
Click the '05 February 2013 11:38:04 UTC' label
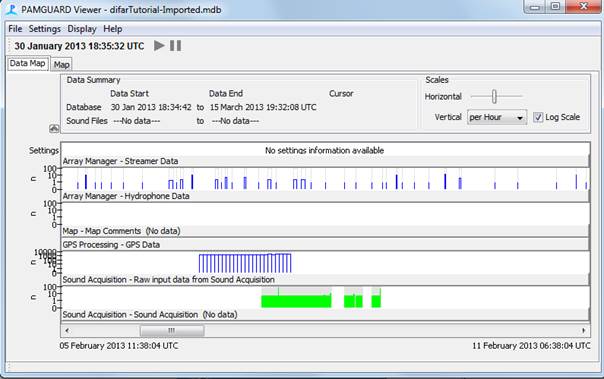tap(119, 345)
